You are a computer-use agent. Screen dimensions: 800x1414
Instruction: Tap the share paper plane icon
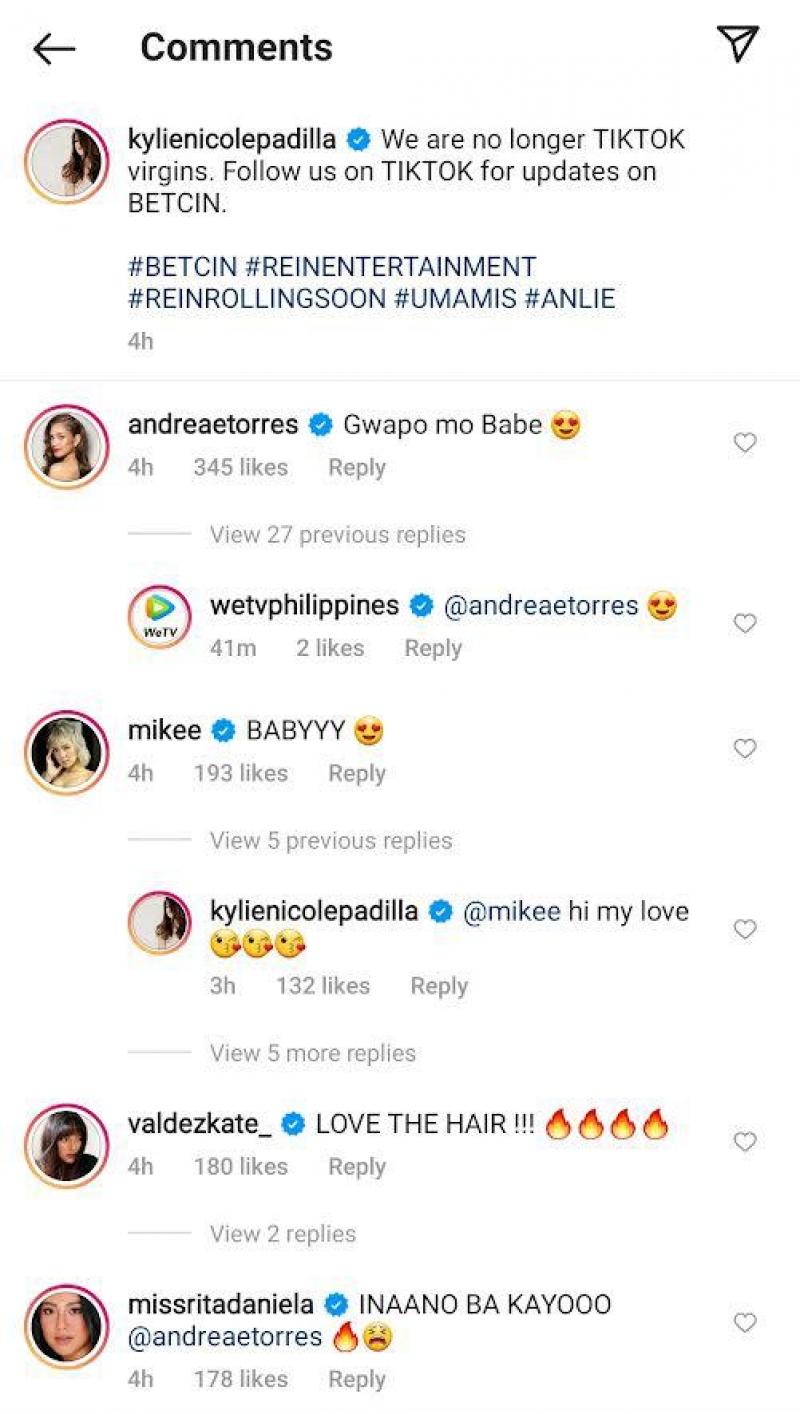pyautogui.click(x=738, y=44)
